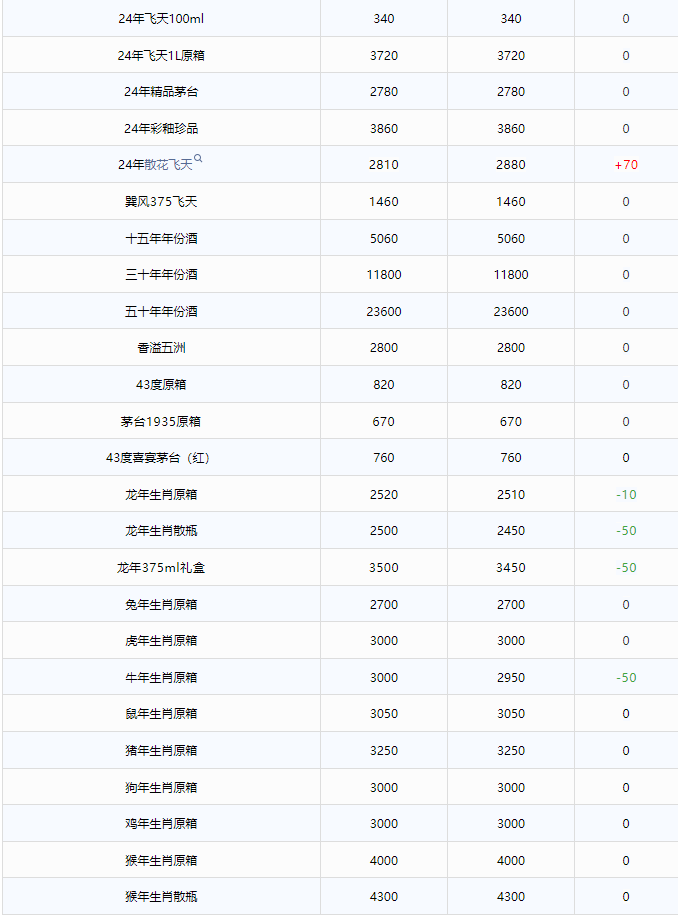Click the 鸡年生肖原箱 product name
678x915 pixels.
coord(161,824)
